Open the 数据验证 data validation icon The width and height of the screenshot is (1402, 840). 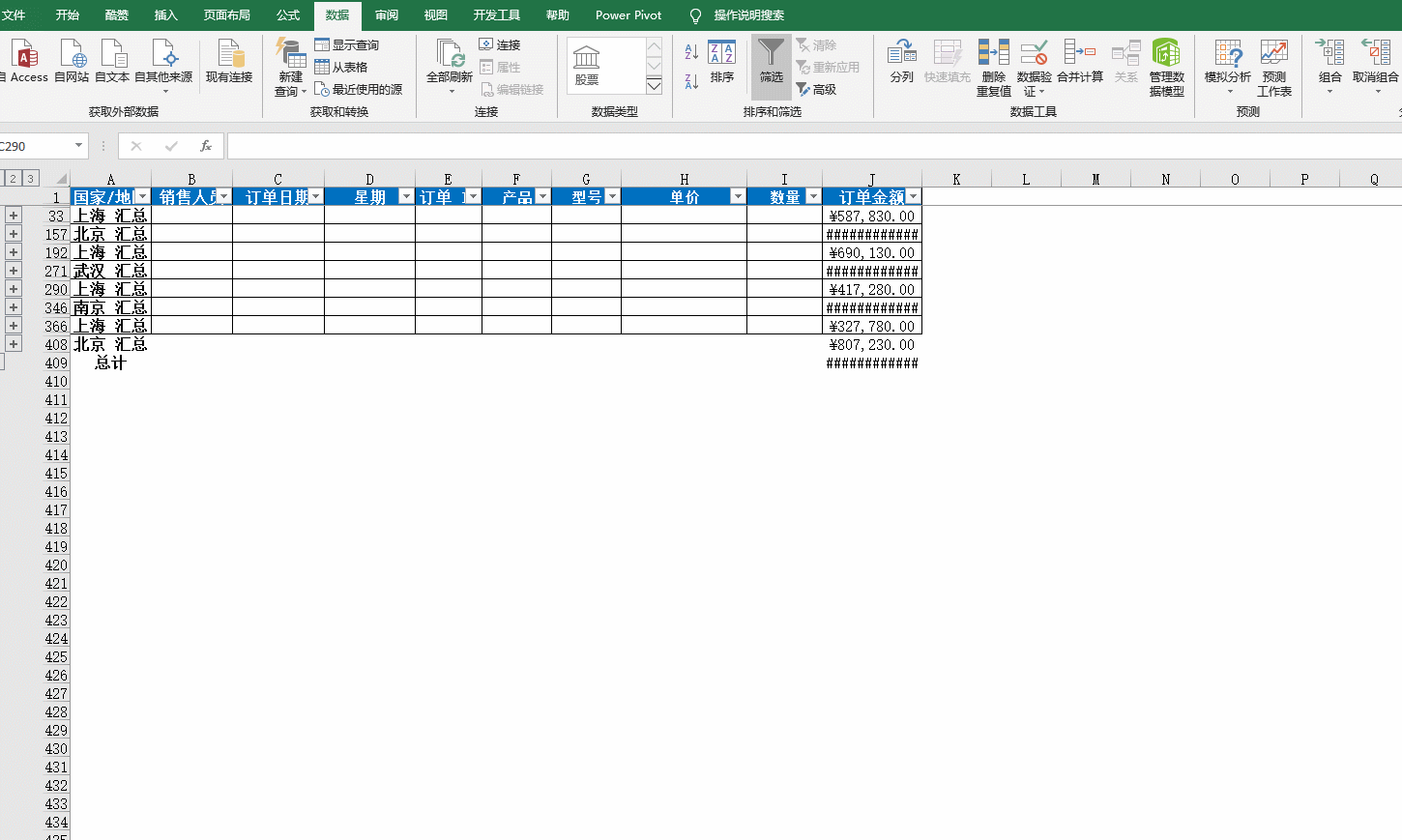1035,68
